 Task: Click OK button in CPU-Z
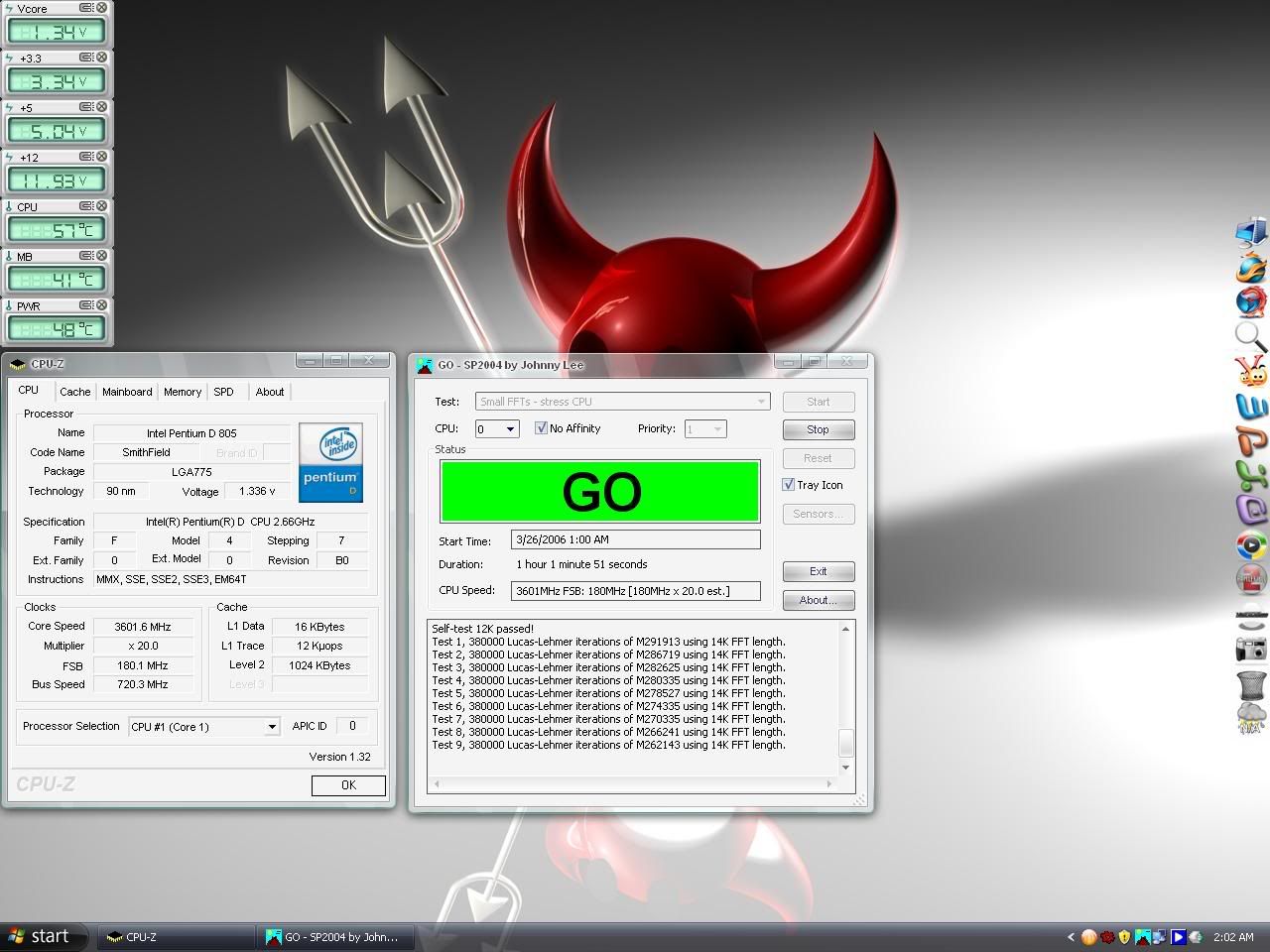pyautogui.click(x=348, y=785)
